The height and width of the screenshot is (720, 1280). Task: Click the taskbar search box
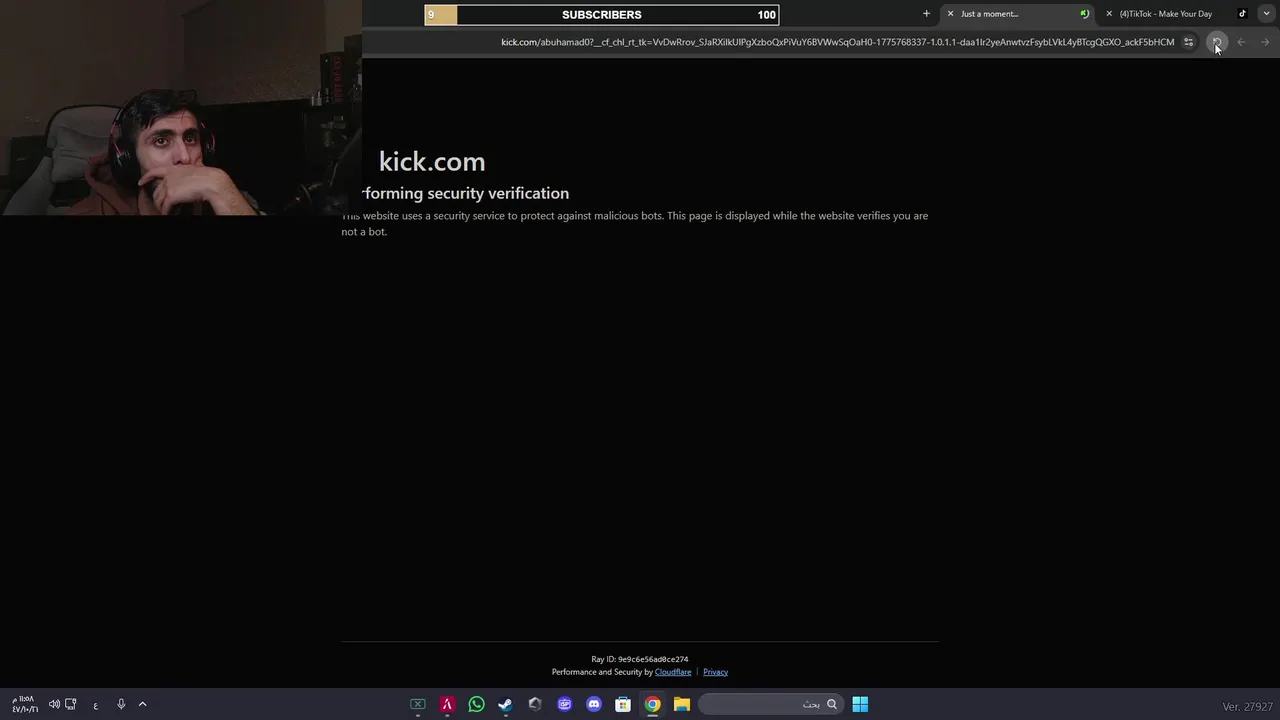pyautogui.click(x=770, y=704)
